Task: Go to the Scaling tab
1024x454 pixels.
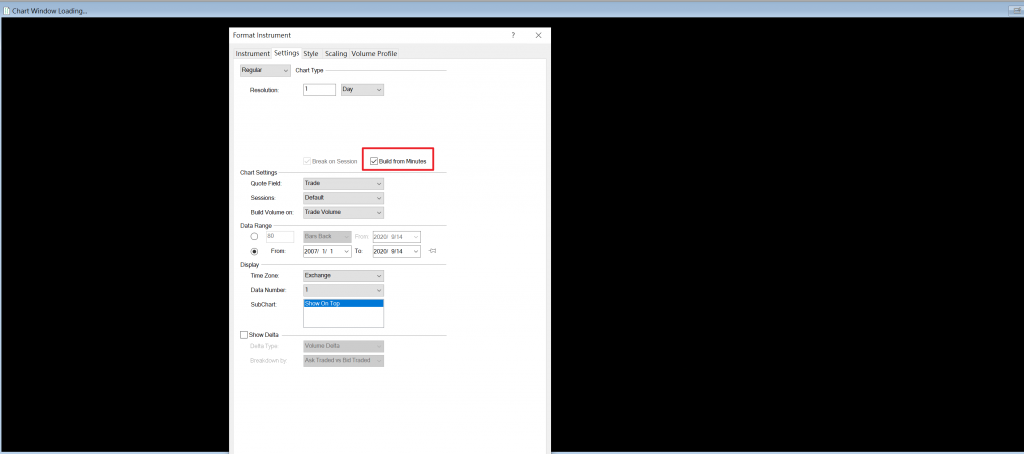Action: [336, 53]
